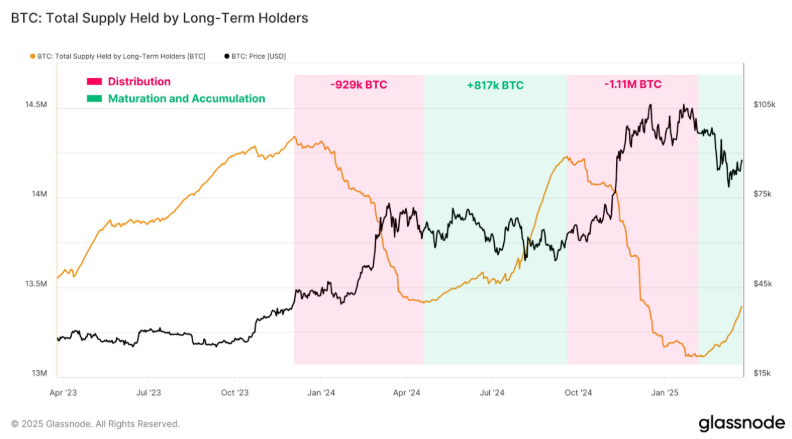Click Maturation and Accumulation legend text
Image resolution: width=792 pixels, height=439 pixels.
click(x=186, y=99)
